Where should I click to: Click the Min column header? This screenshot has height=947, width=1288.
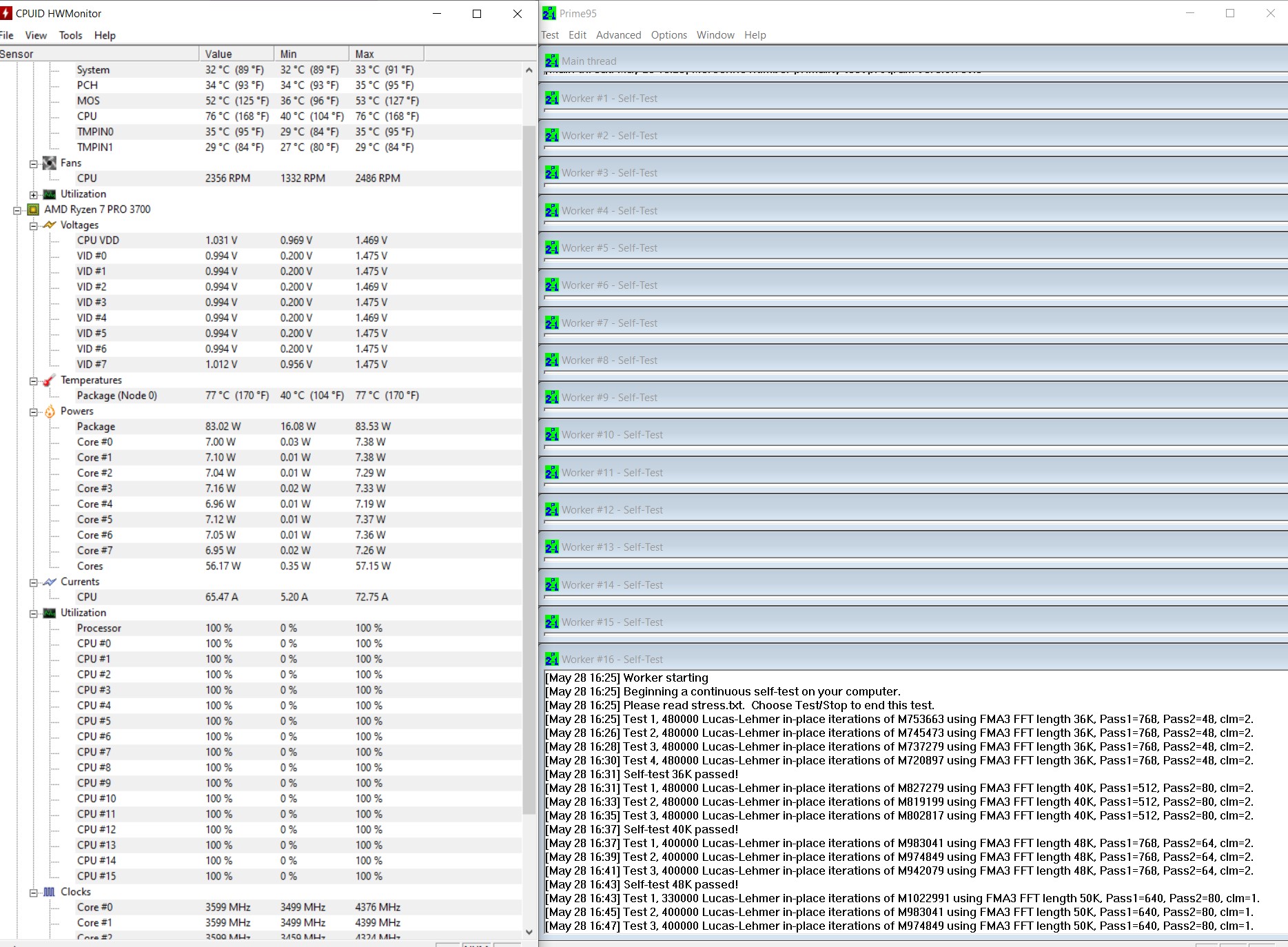311,54
